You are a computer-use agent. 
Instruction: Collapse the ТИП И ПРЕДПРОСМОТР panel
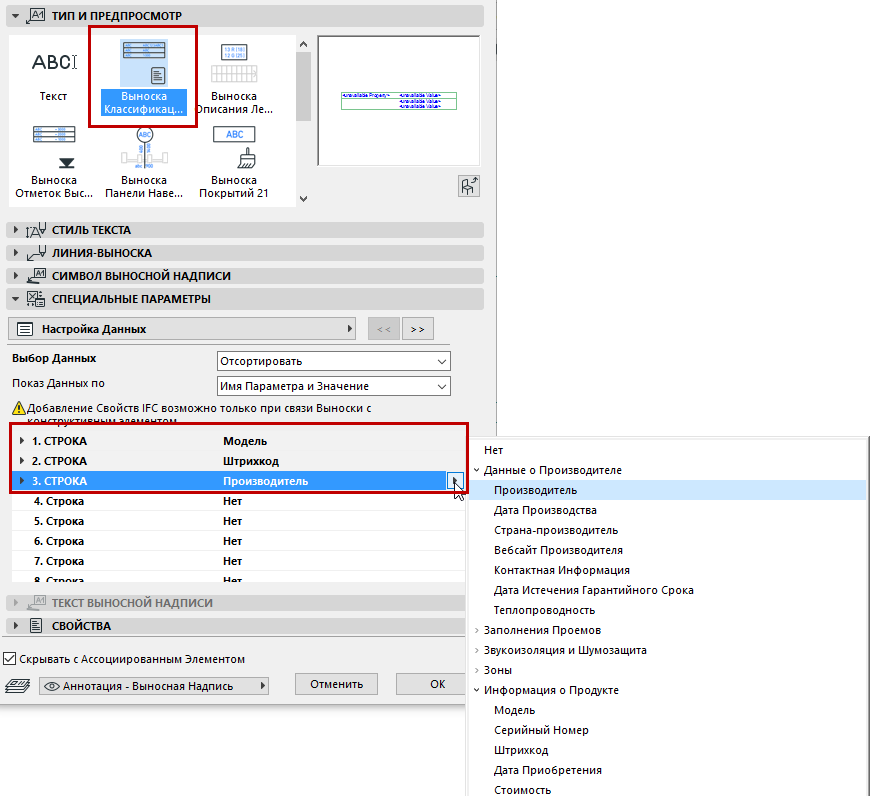16,16
